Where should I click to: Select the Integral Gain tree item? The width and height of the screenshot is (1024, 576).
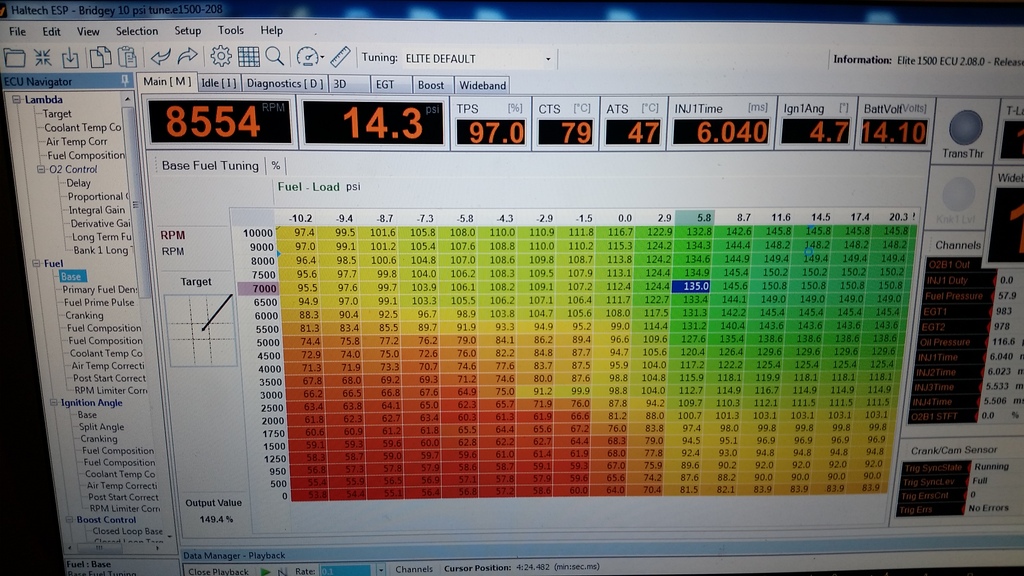(x=97, y=210)
